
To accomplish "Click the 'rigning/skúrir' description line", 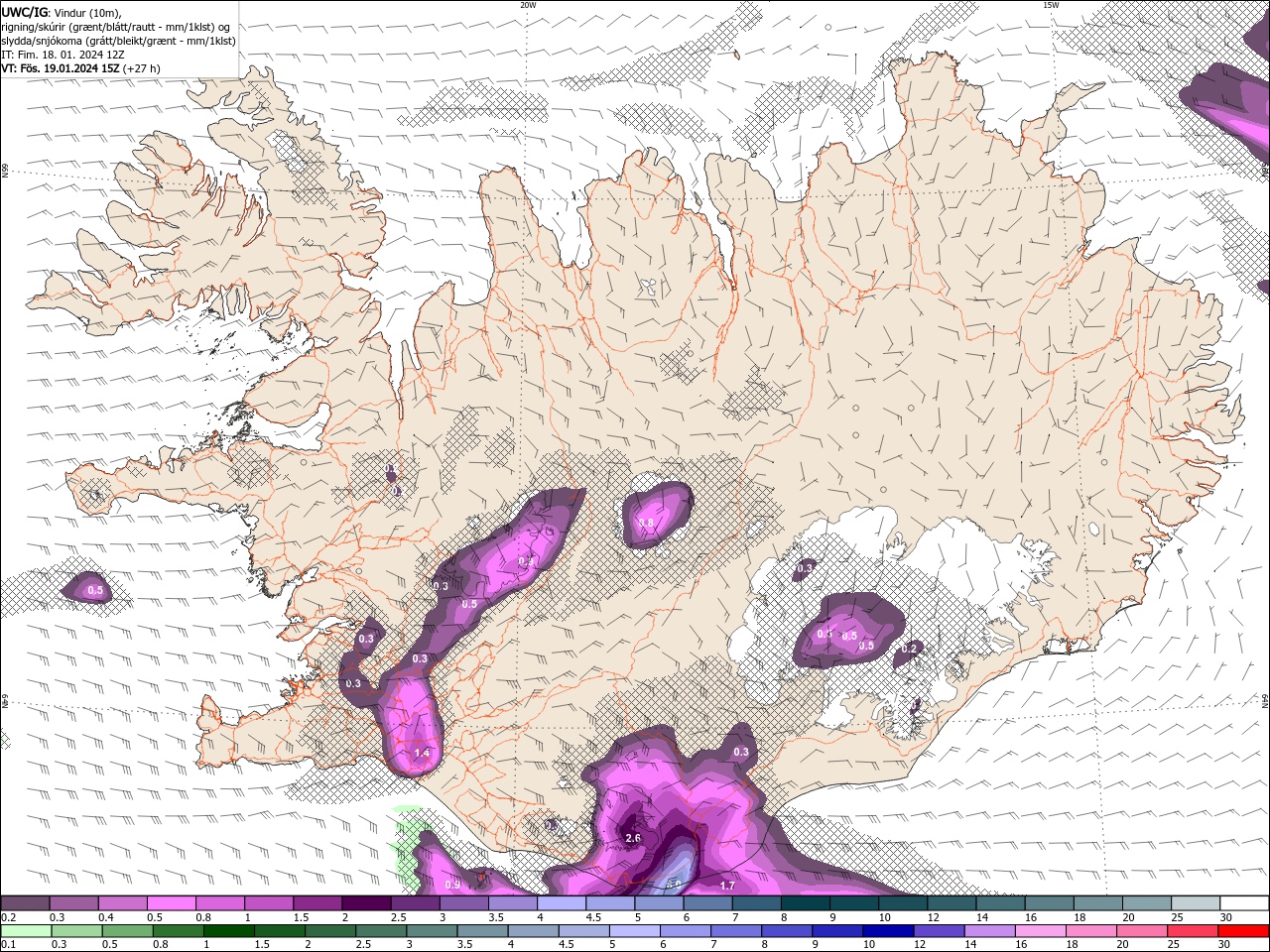I will coord(116,27).
